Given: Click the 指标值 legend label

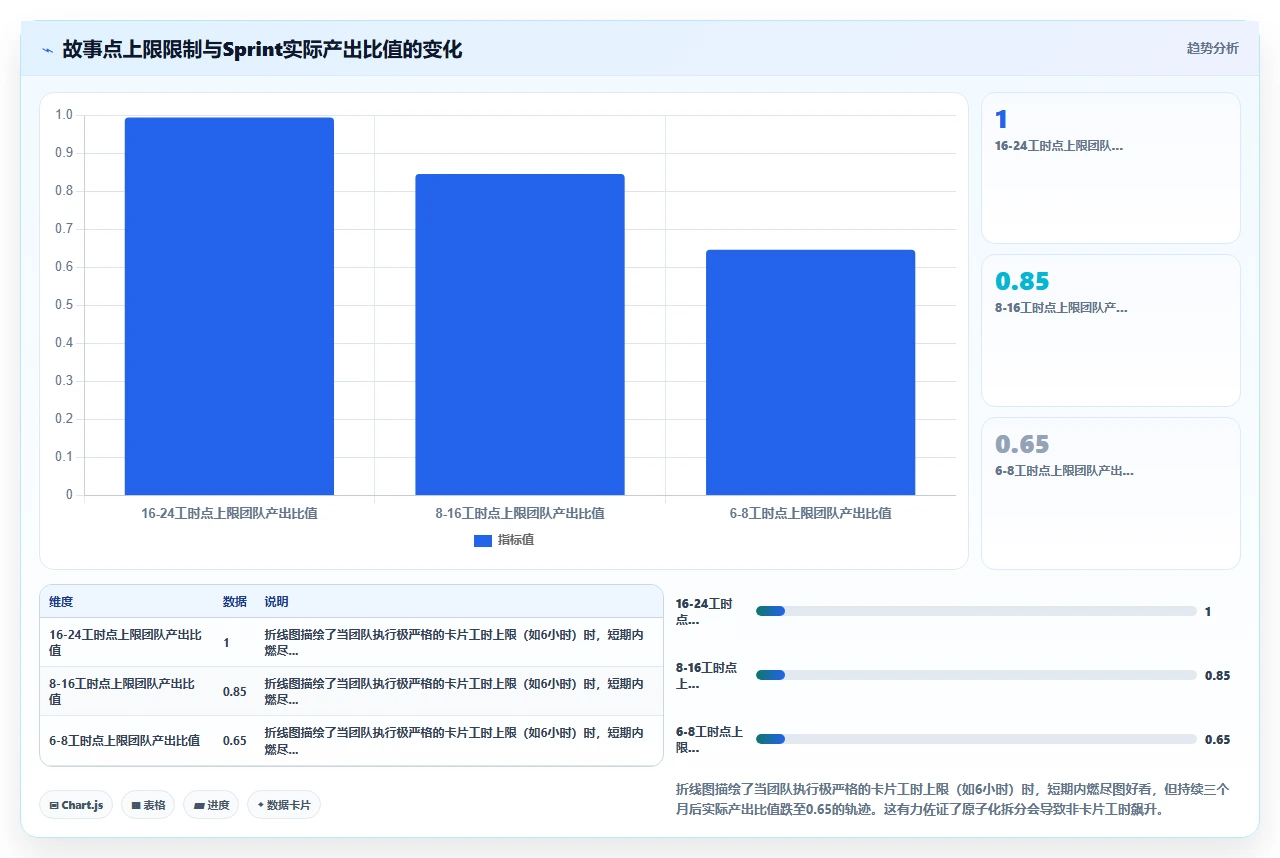Looking at the screenshot, I should (516, 540).
